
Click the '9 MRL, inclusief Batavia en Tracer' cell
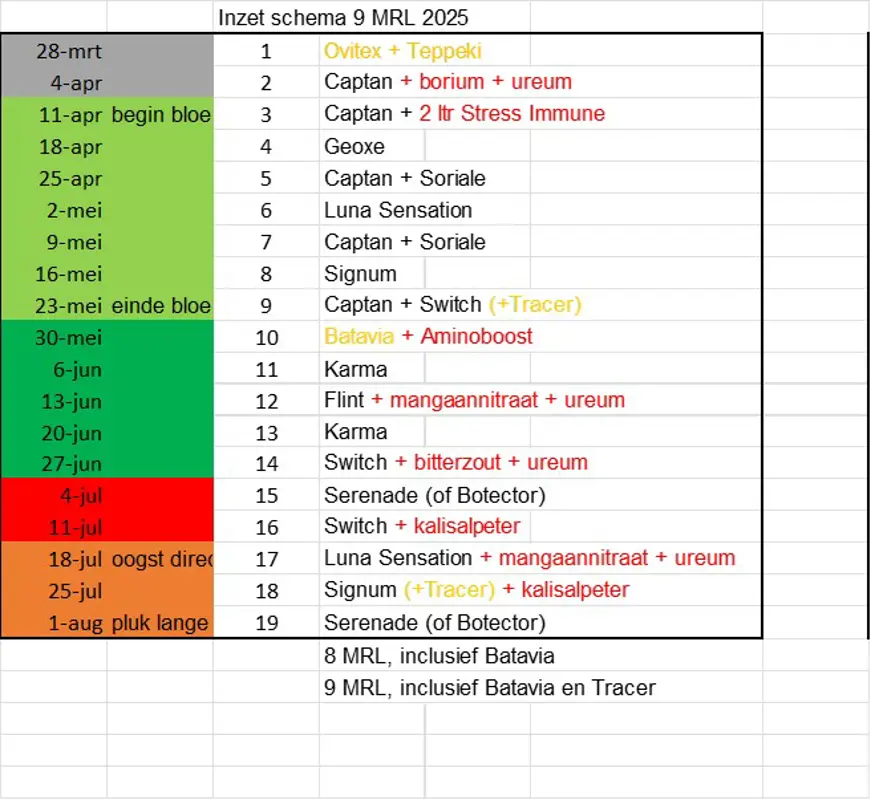[489, 688]
